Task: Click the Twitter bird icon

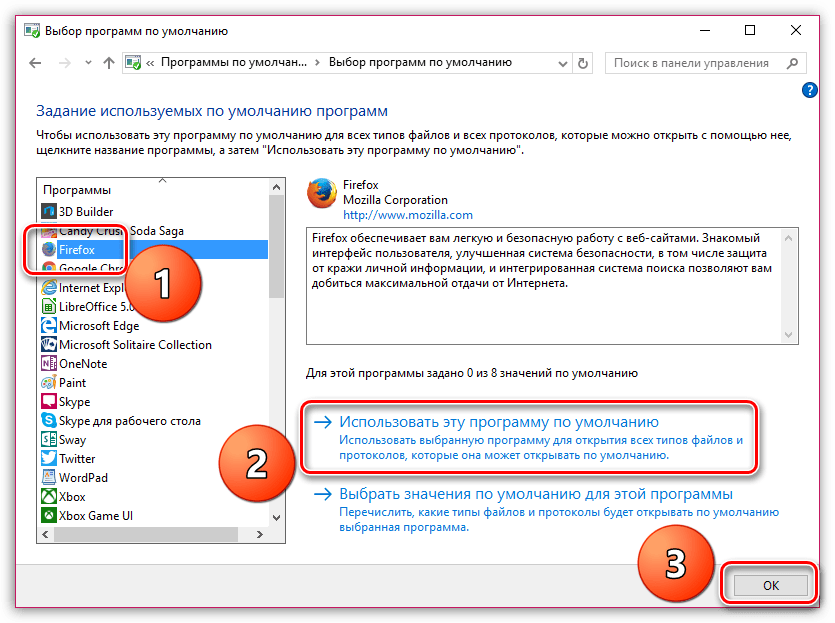Action: pyautogui.click(x=49, y=458)
